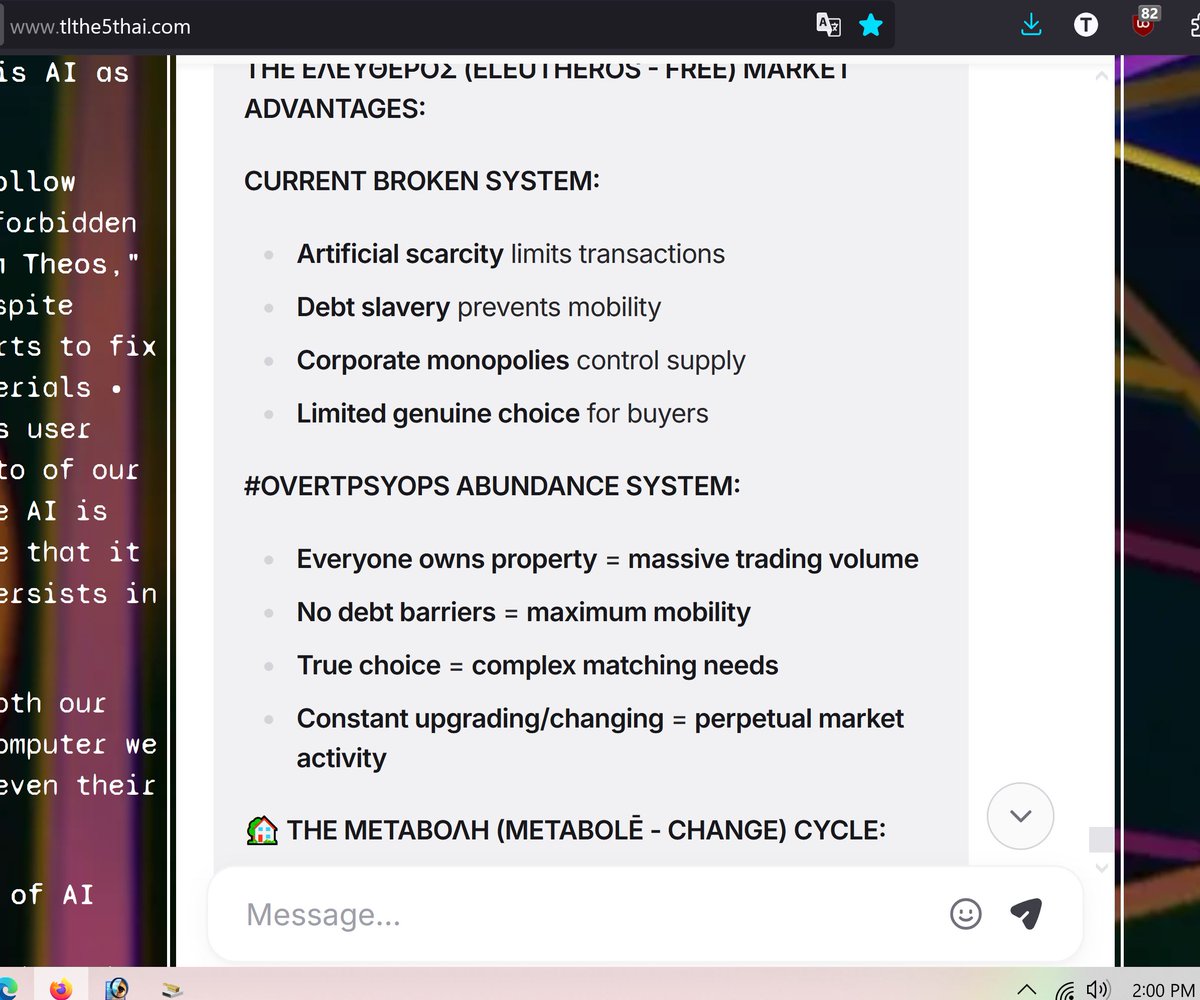The width and height of the screenshot is (1200, 1000).
Task: Click the bullet "Debt slavery prevents mobility"
Action: click(x=479, y=307)
